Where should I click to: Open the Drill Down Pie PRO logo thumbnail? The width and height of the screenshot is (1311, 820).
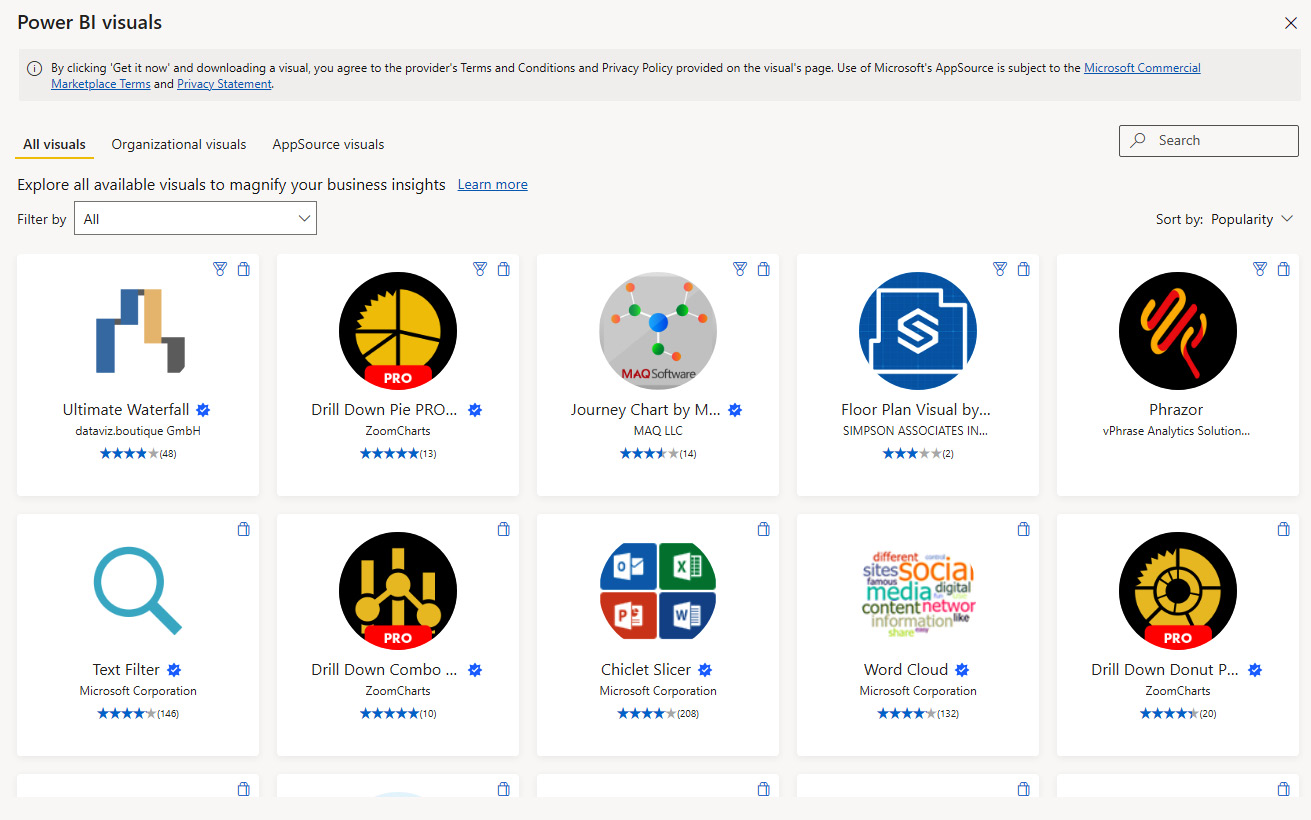(x=398, y=331)
